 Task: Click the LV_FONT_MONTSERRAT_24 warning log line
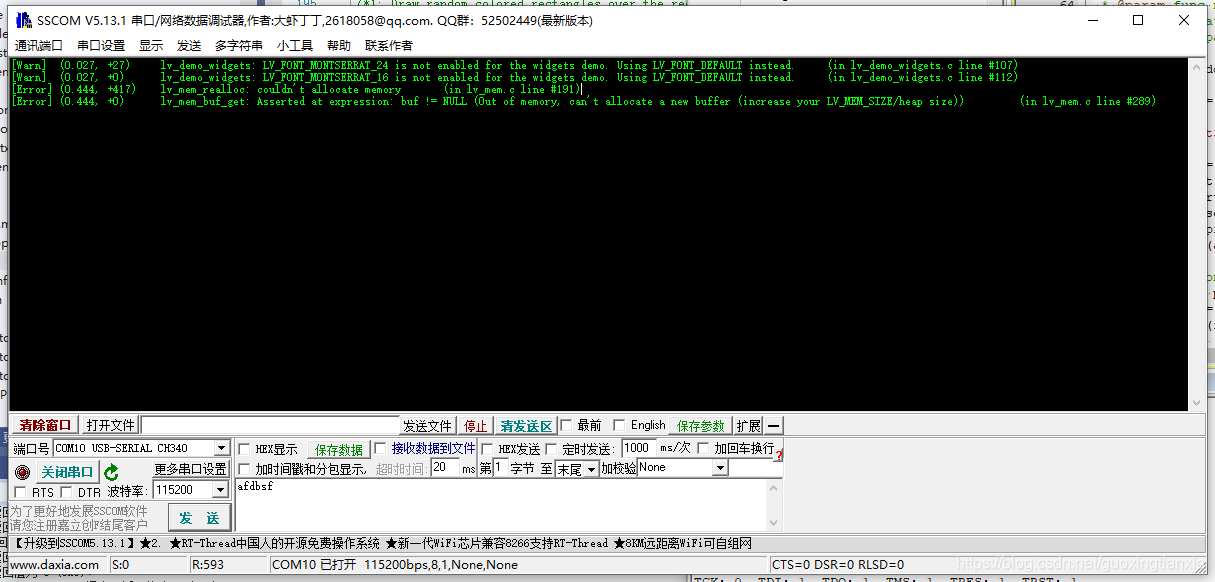pyautogui.click(x=515, y=66)
